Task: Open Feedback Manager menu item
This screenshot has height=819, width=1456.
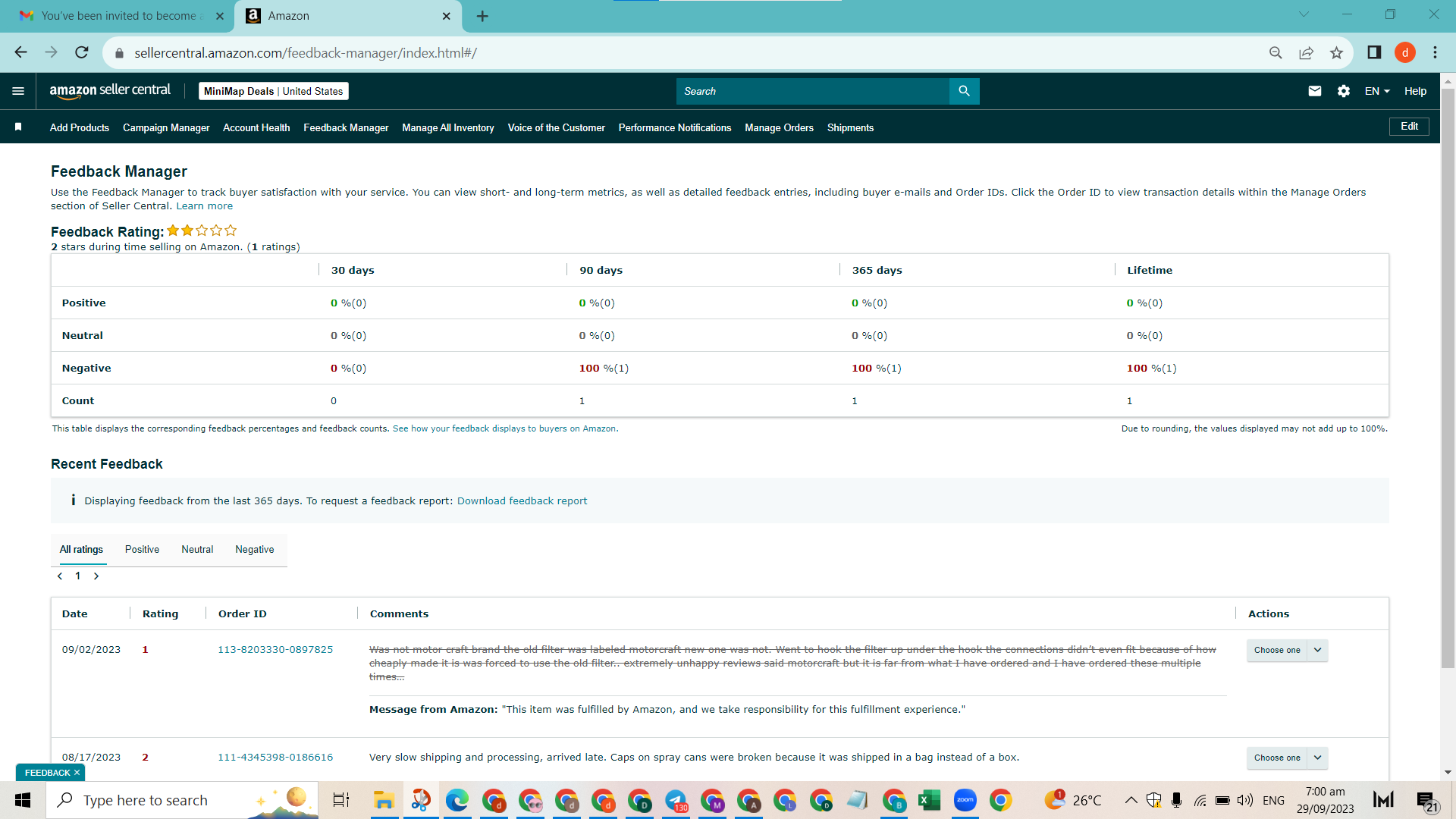Action: [x=346, y=127]
